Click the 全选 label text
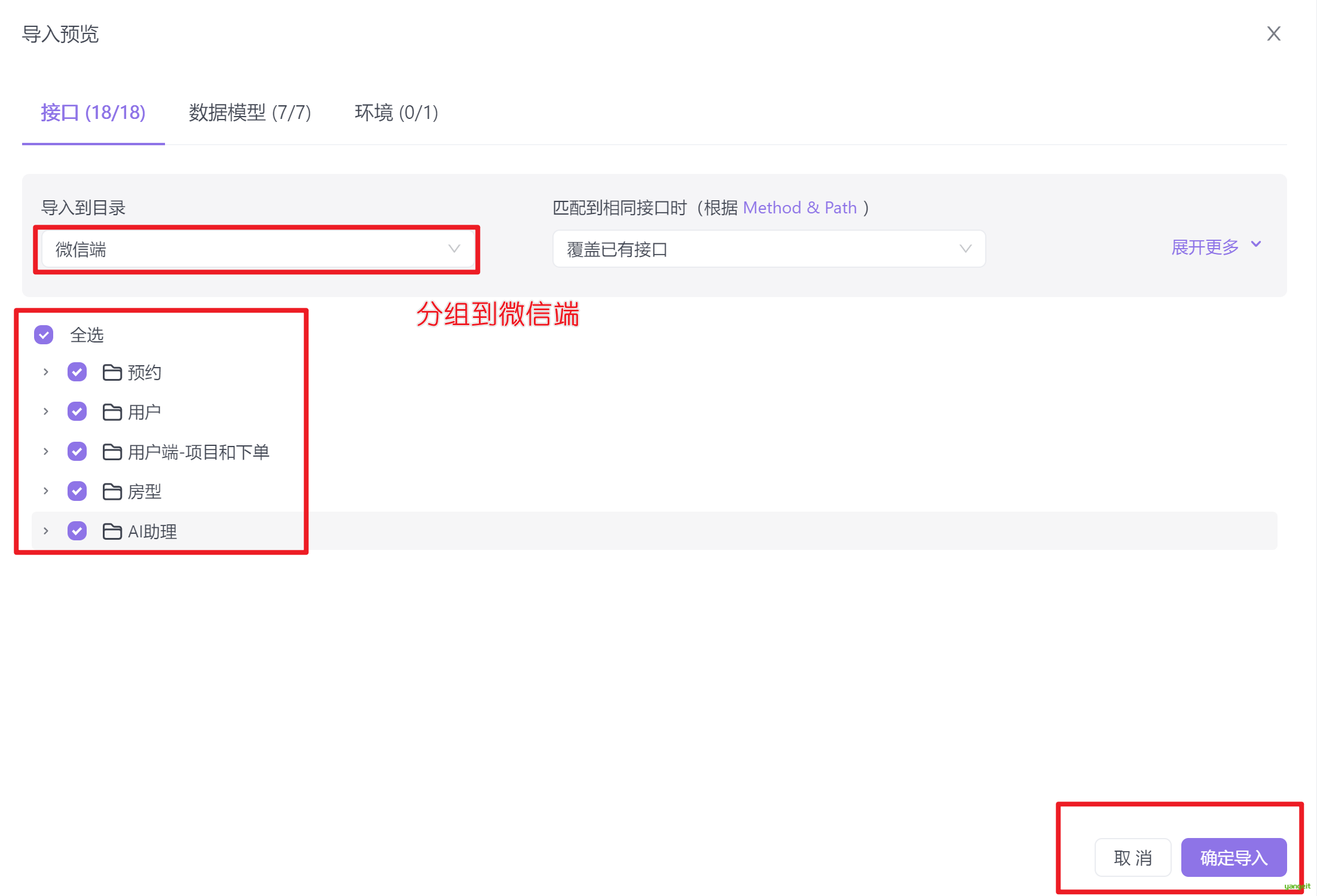Viewport: 1317px width, 896px height. tap(87, 335)
